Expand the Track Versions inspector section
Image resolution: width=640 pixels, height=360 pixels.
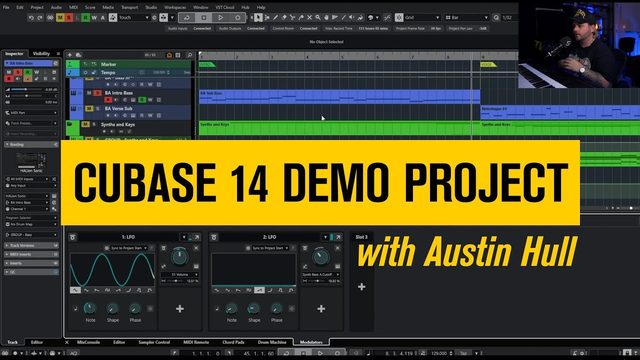pos(31,245)
